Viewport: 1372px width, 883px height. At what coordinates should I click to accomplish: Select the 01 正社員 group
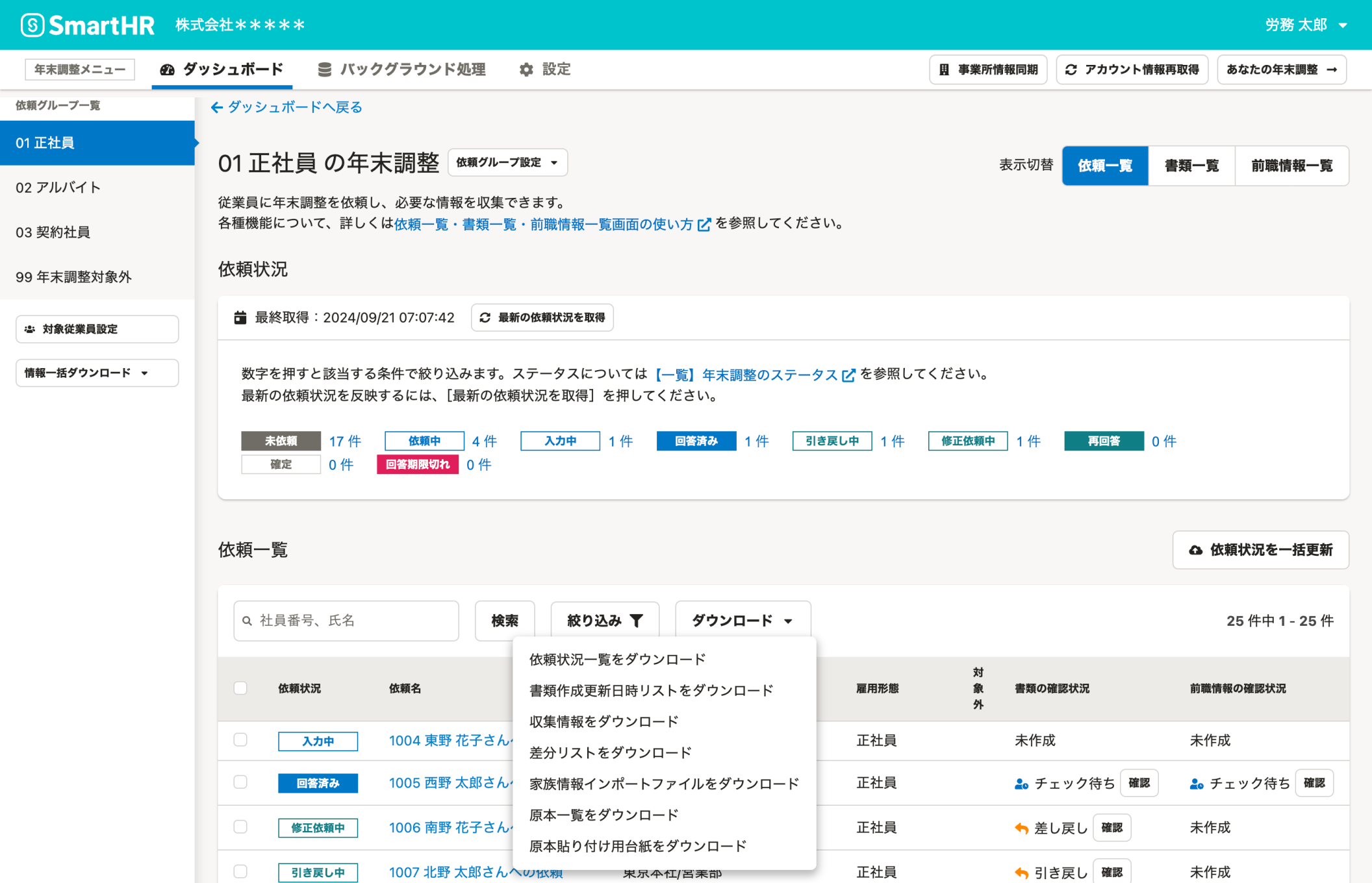pyautogui.click(x=97, y=143)
